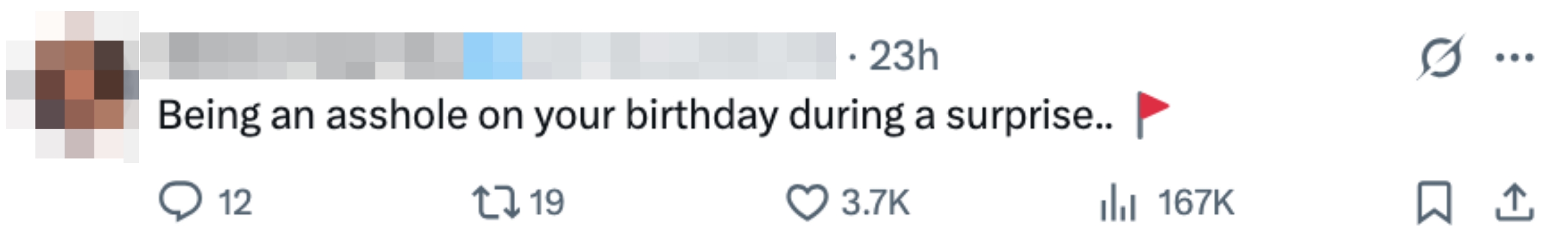The height and width of the screenshot is (252, 1568).
Task: Open view analytics bar chart icon
Action: pos(1118,203)
